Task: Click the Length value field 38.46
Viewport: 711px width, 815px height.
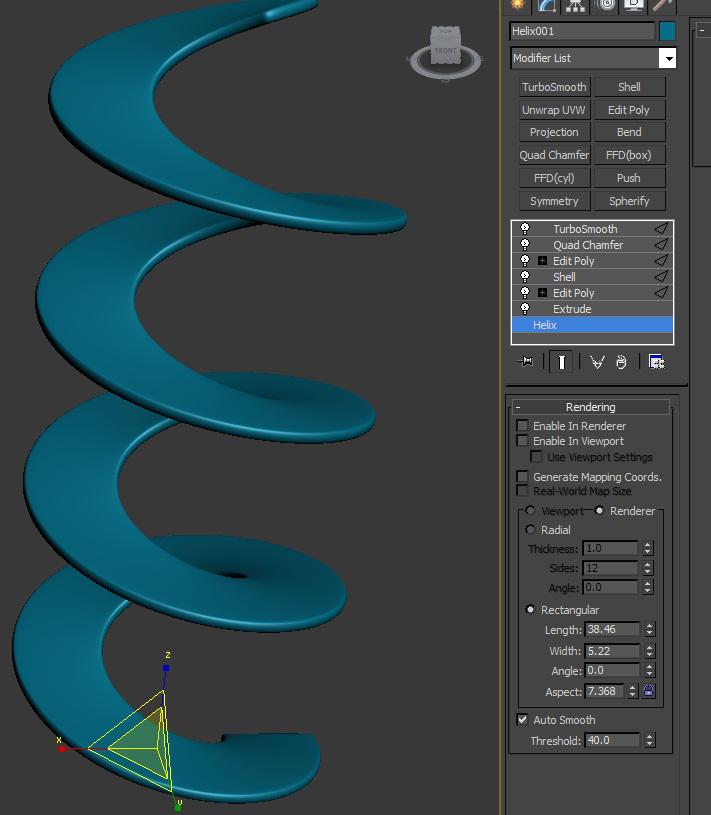Action: tap(612, 629)
